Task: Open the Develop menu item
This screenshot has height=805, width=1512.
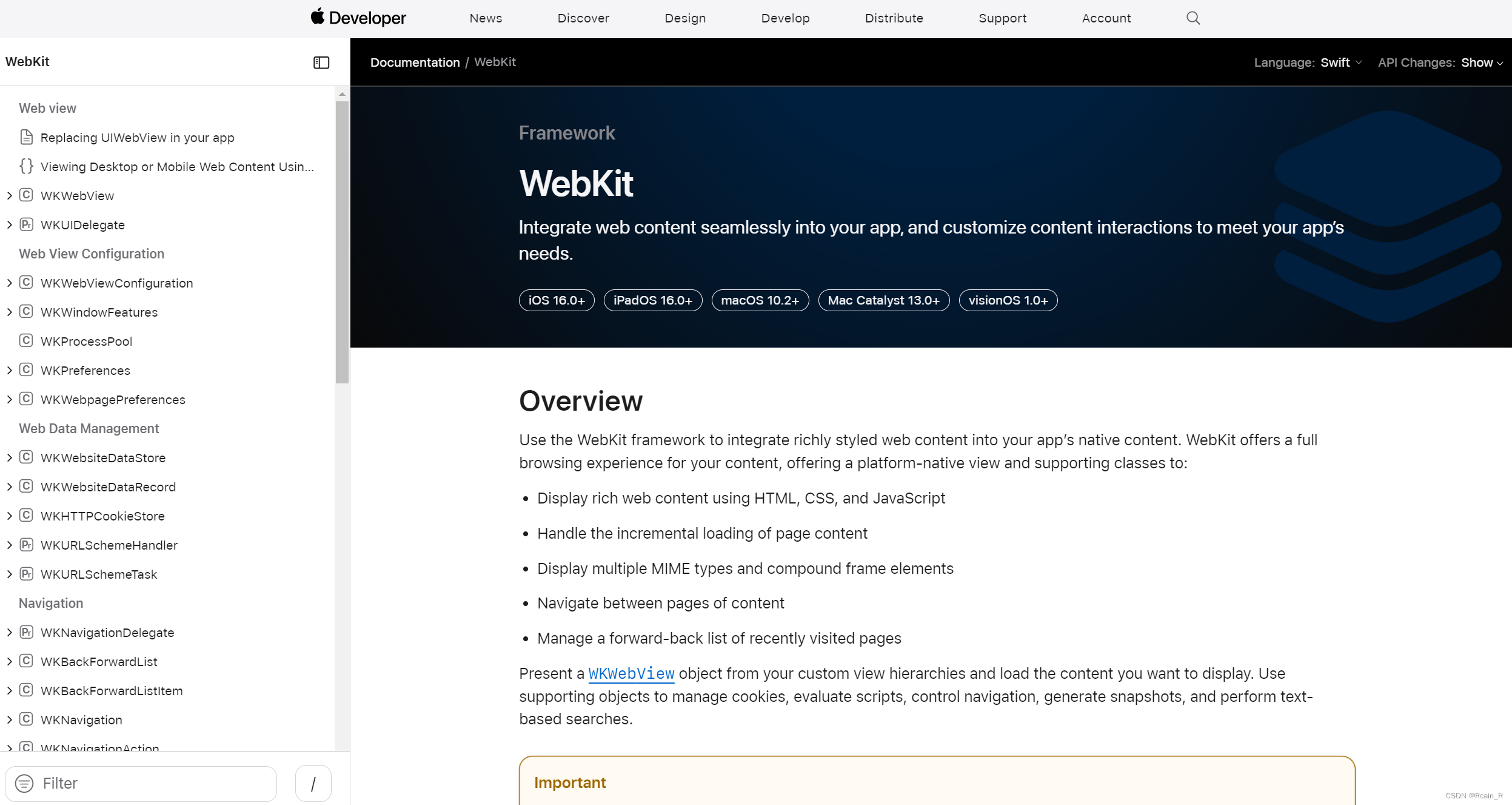Action: 785,18
